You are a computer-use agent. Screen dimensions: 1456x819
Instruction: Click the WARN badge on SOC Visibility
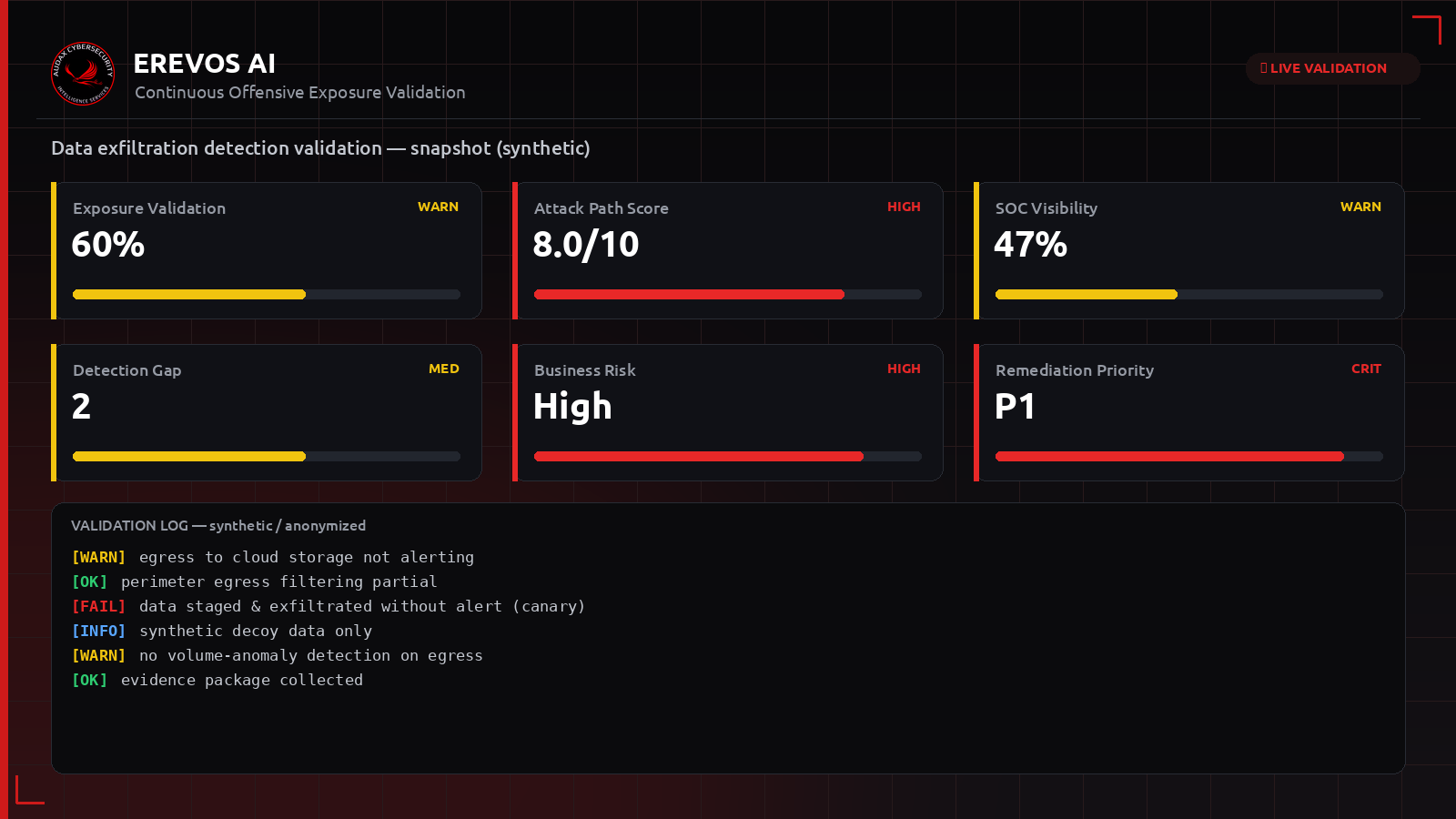pos(1360,207)
